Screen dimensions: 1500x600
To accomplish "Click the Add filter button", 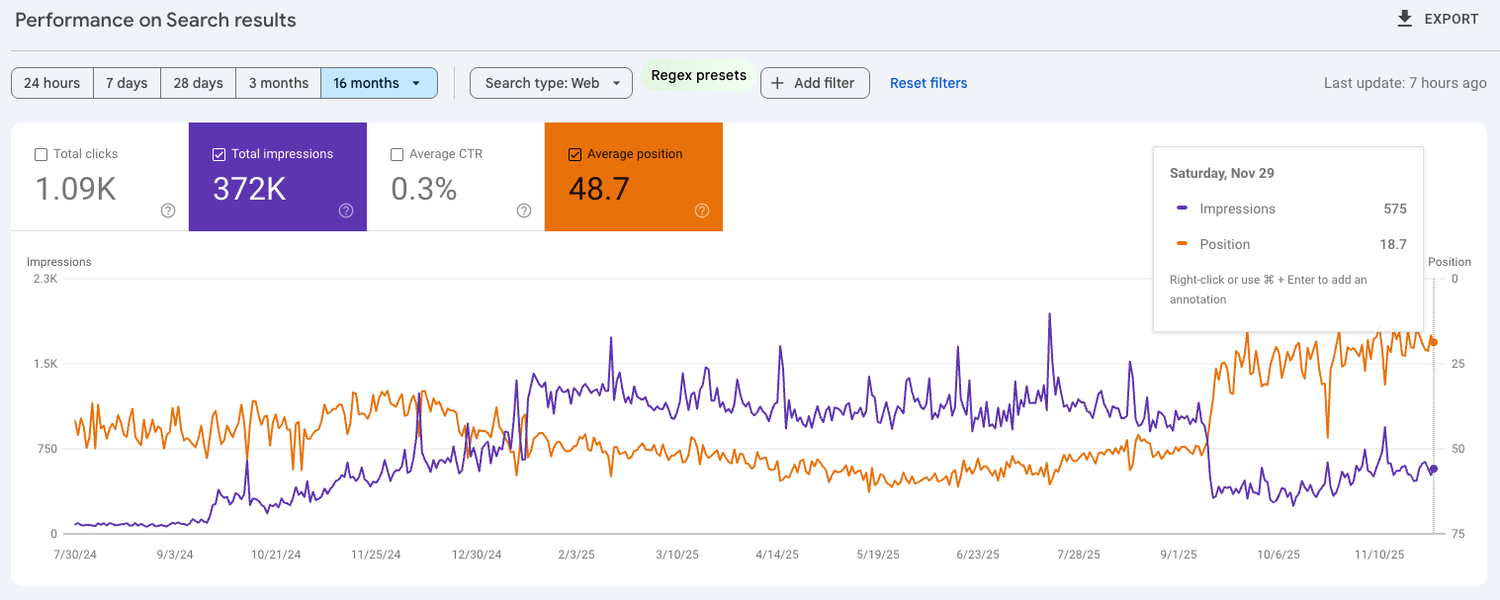I will (815, 83).
